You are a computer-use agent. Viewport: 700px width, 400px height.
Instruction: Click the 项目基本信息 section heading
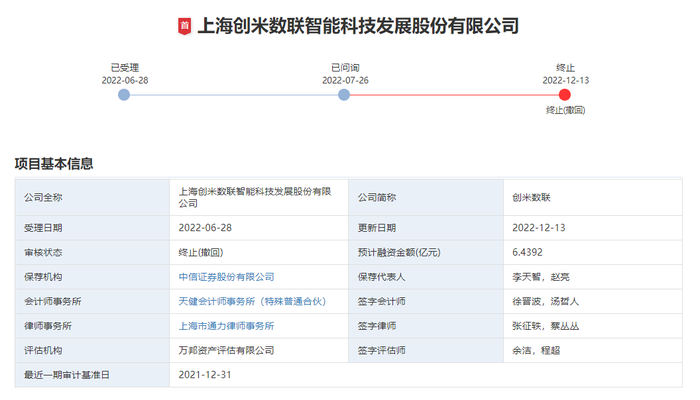click(x=54, y=163)
